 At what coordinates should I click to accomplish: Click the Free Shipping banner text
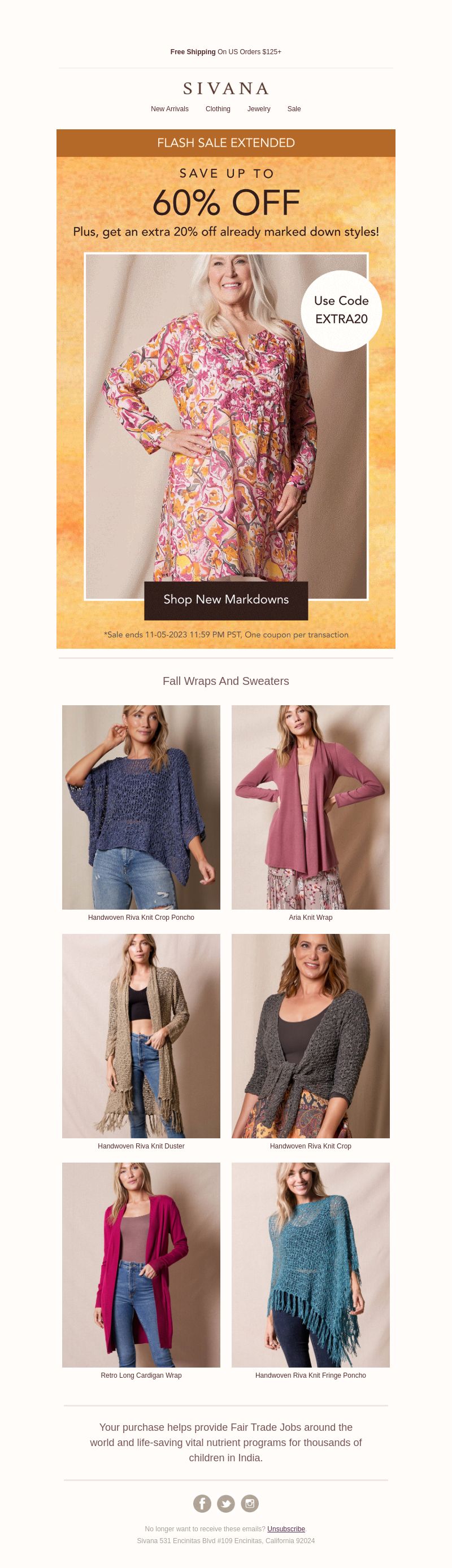pos(226,53)
